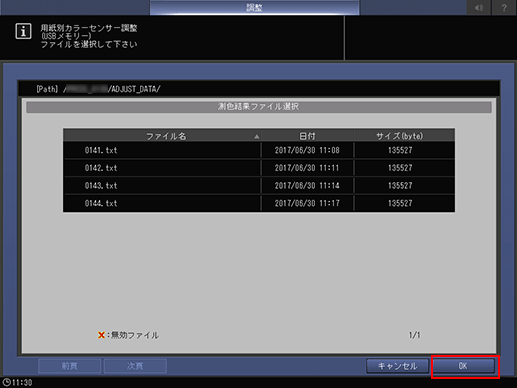Viewport: 517px width, 388px height.
Task: Go to previous page with 前頁
Action: 70,366
